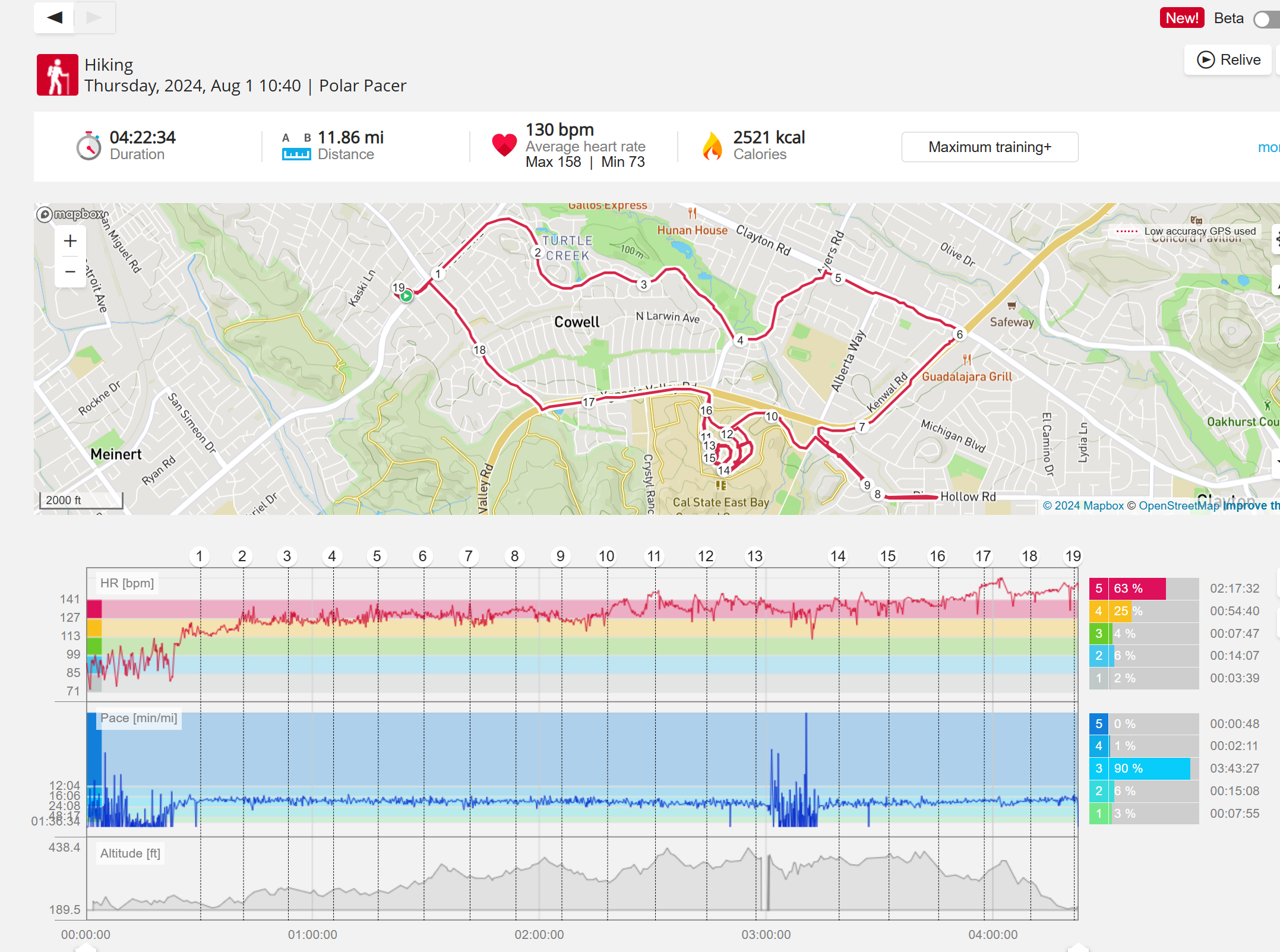The height and width of the screenshot is (952, 1280).
Task: Open the OpenStreetMap attribution link
Action: (1178, 505)
